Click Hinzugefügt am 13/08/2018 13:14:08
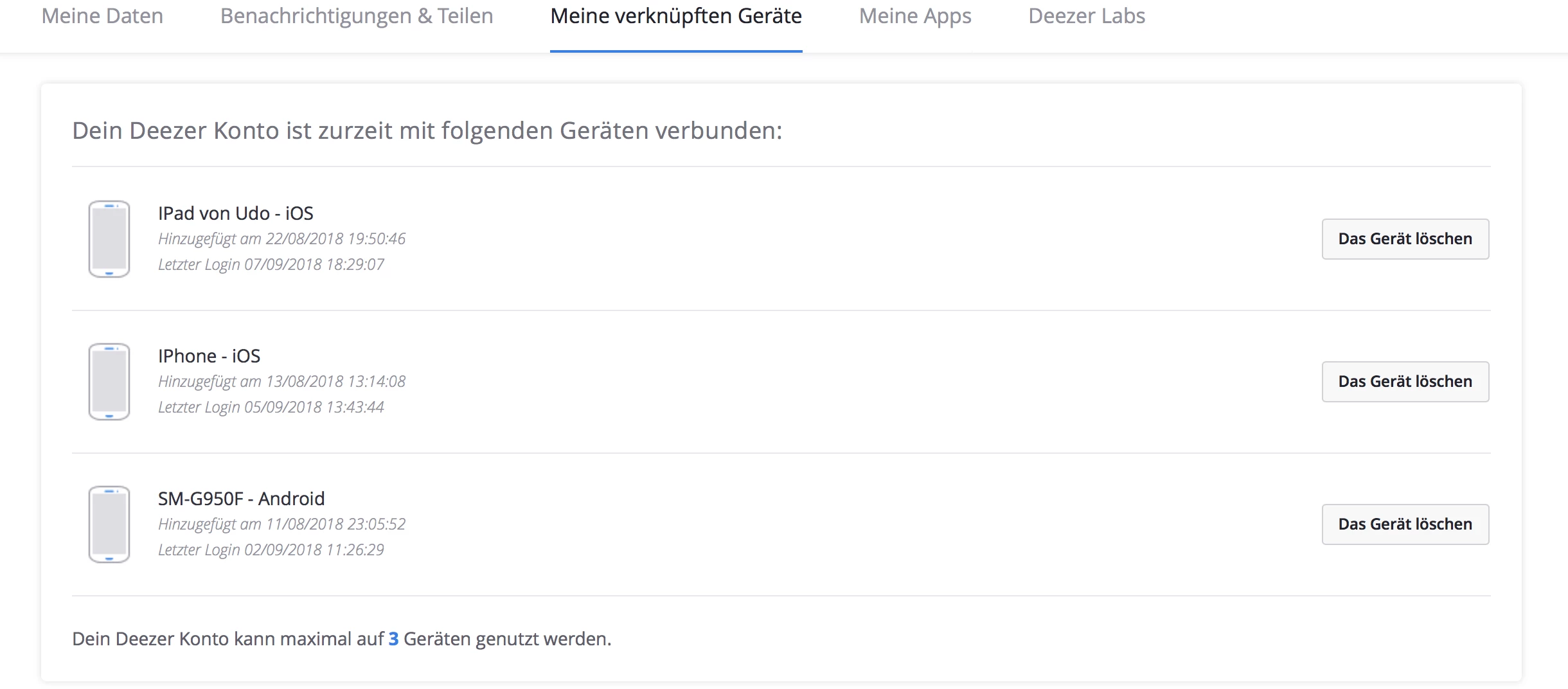Image resolution: width=1568 pixels, height=689 pixels. tap(282, 382)
